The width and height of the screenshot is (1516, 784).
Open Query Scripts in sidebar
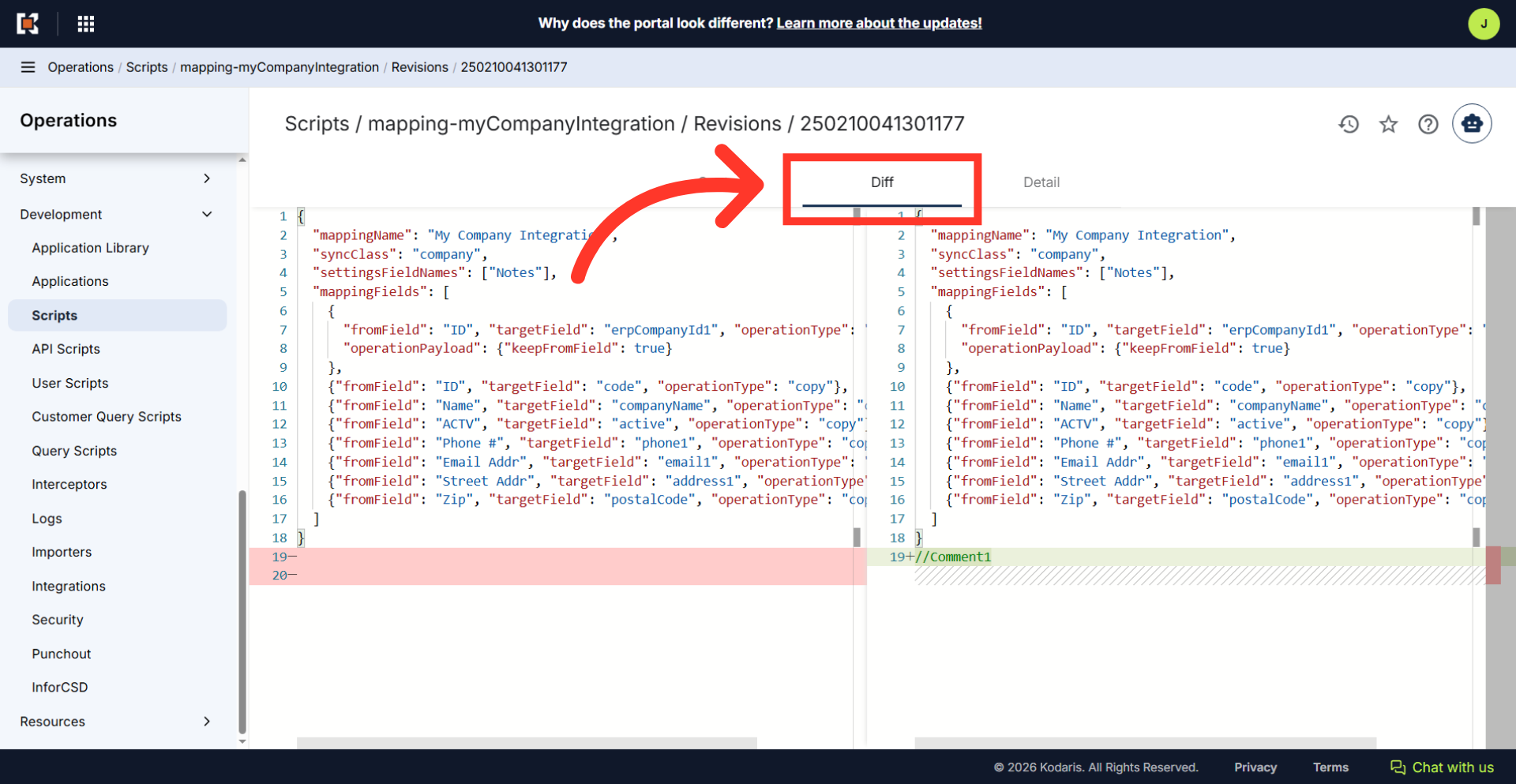coord(74,451)
